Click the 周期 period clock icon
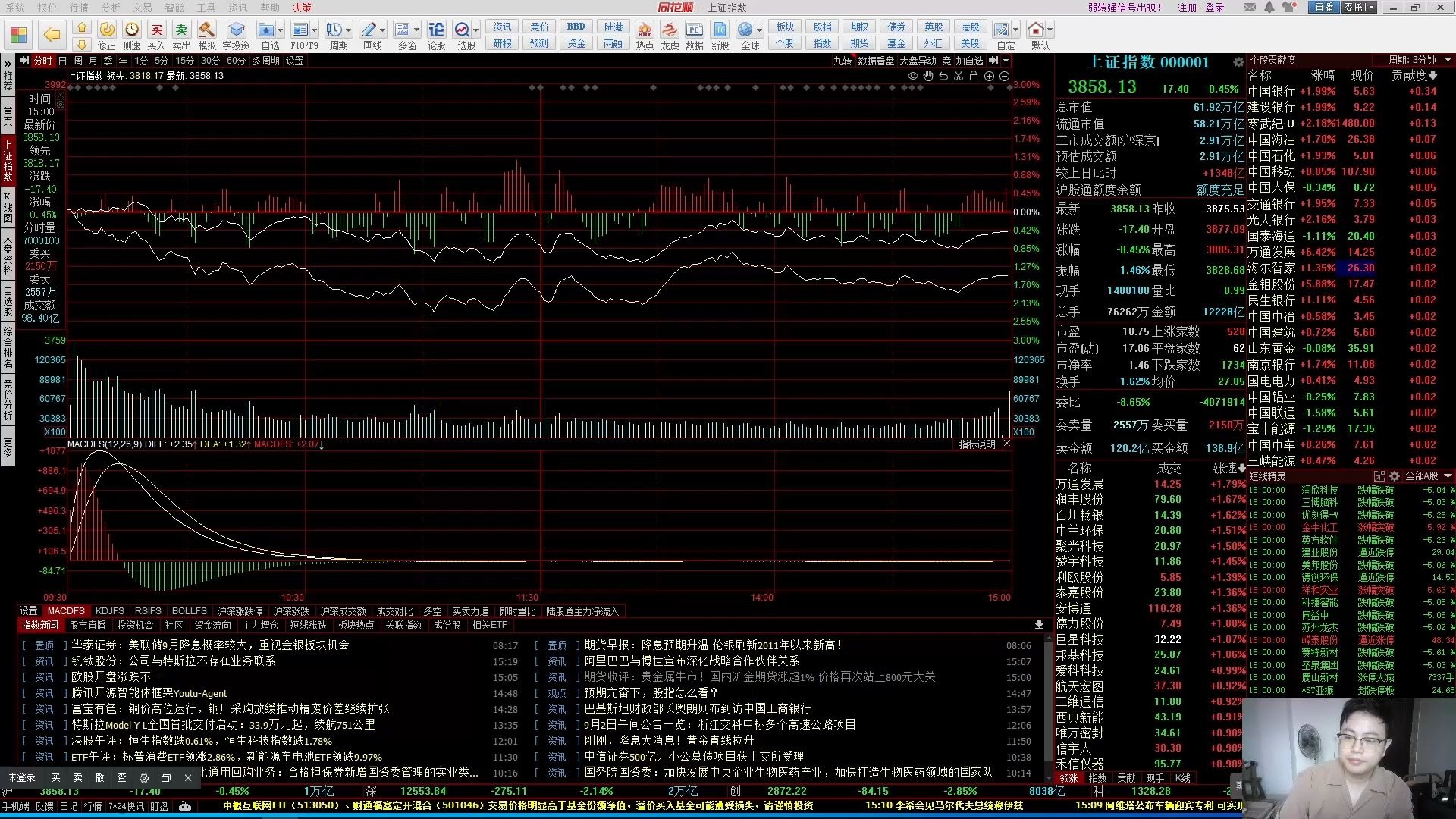Viewport: 1456px width, 819px height. coord(334,30)
